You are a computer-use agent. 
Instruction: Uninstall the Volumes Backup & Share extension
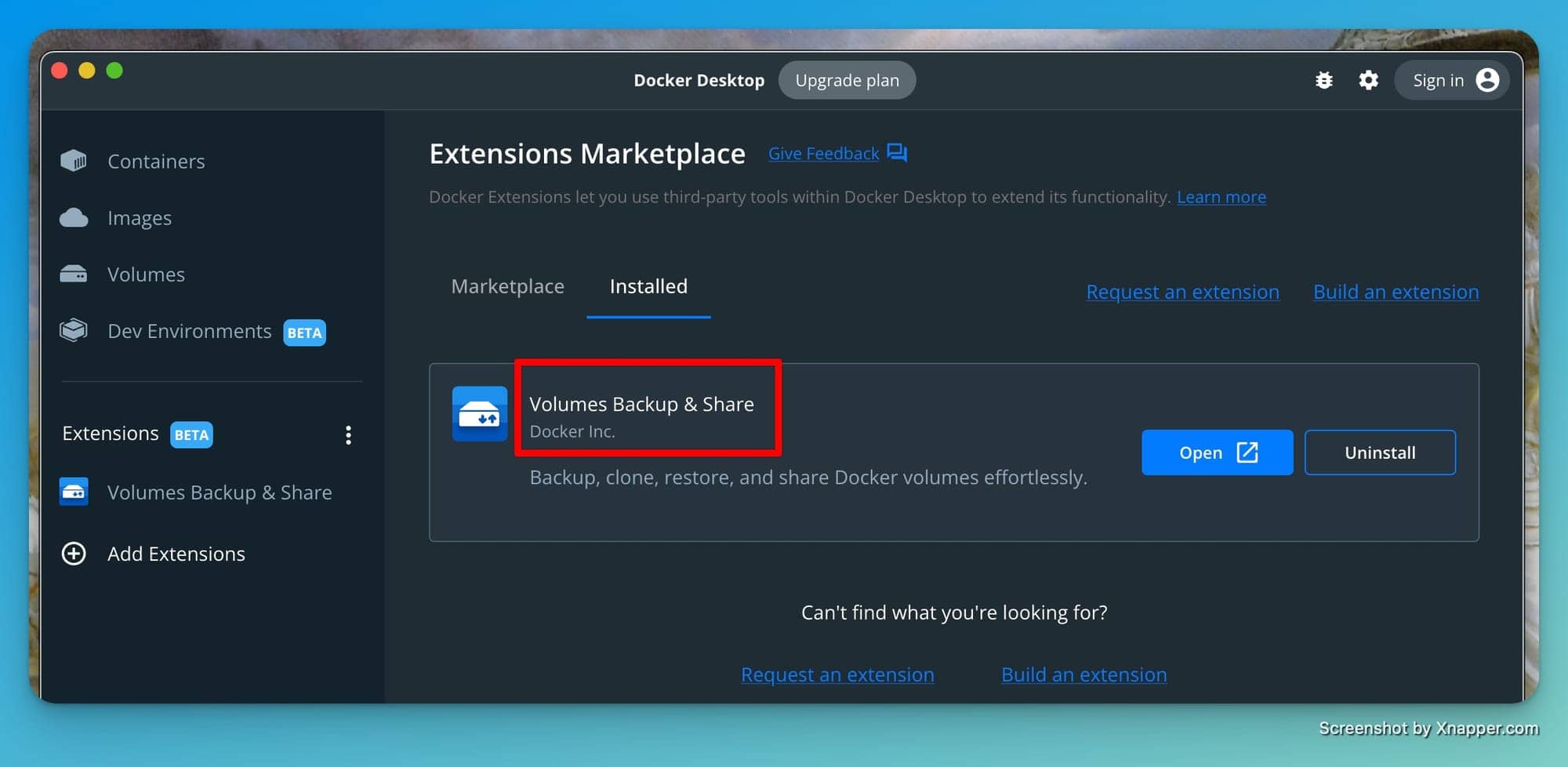(1381, 453)
